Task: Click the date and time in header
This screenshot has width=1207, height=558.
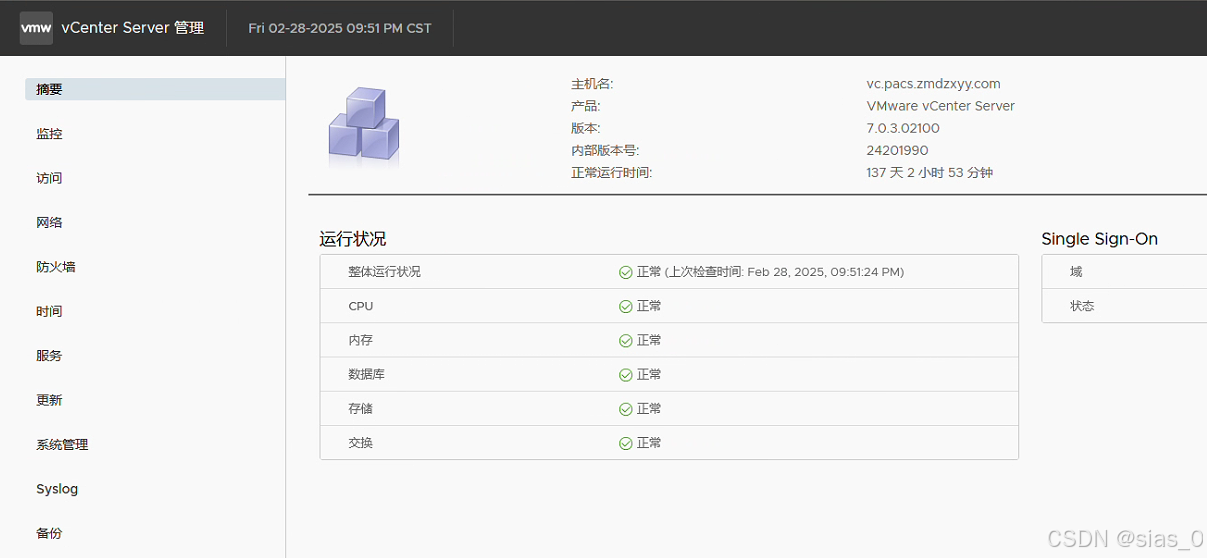Action: [340, 28]
